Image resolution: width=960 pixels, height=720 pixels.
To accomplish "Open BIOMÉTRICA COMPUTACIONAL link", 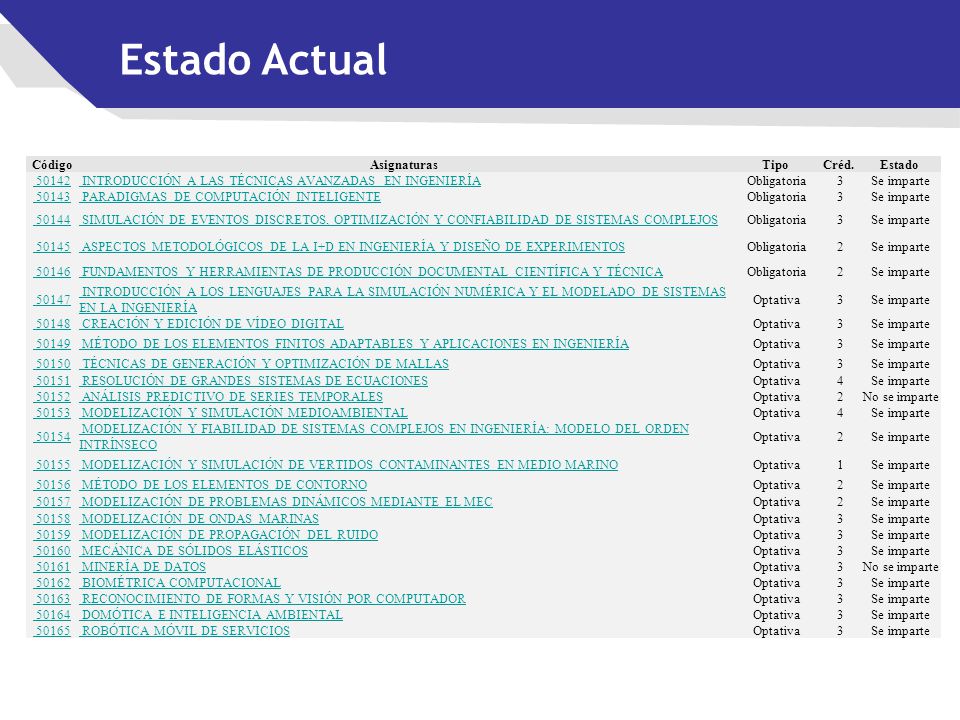I will pos(180,583).
